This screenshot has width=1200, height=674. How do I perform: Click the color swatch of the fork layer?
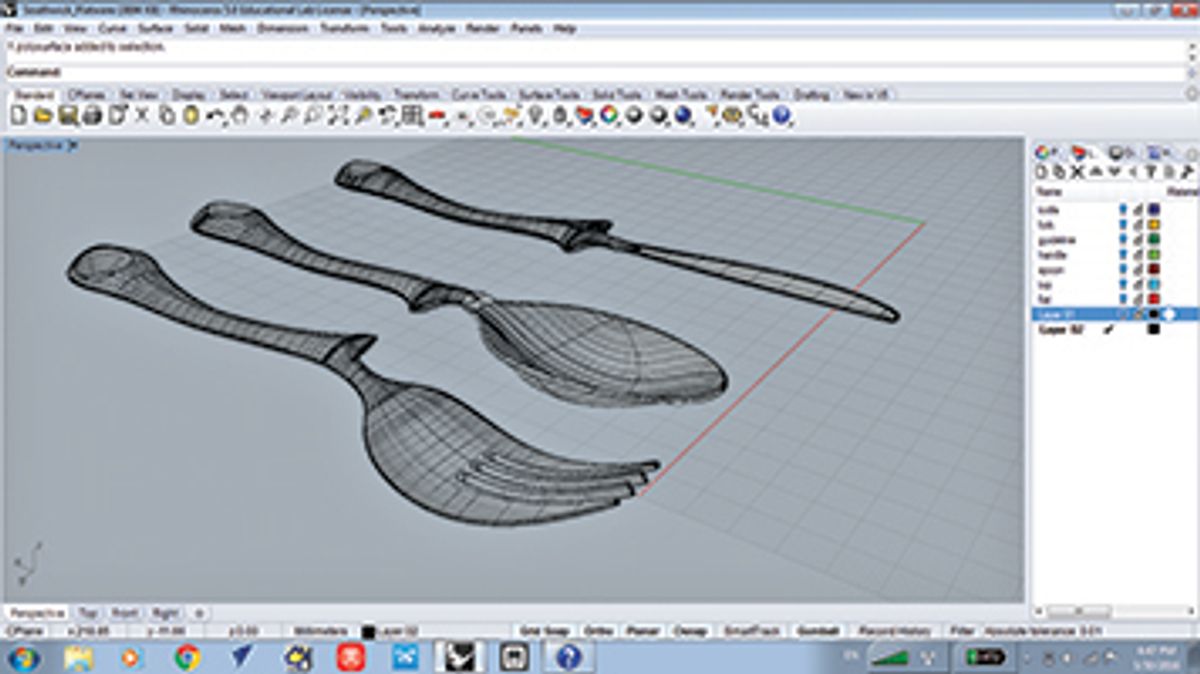pyautogui.click(x=1153, y=225)
